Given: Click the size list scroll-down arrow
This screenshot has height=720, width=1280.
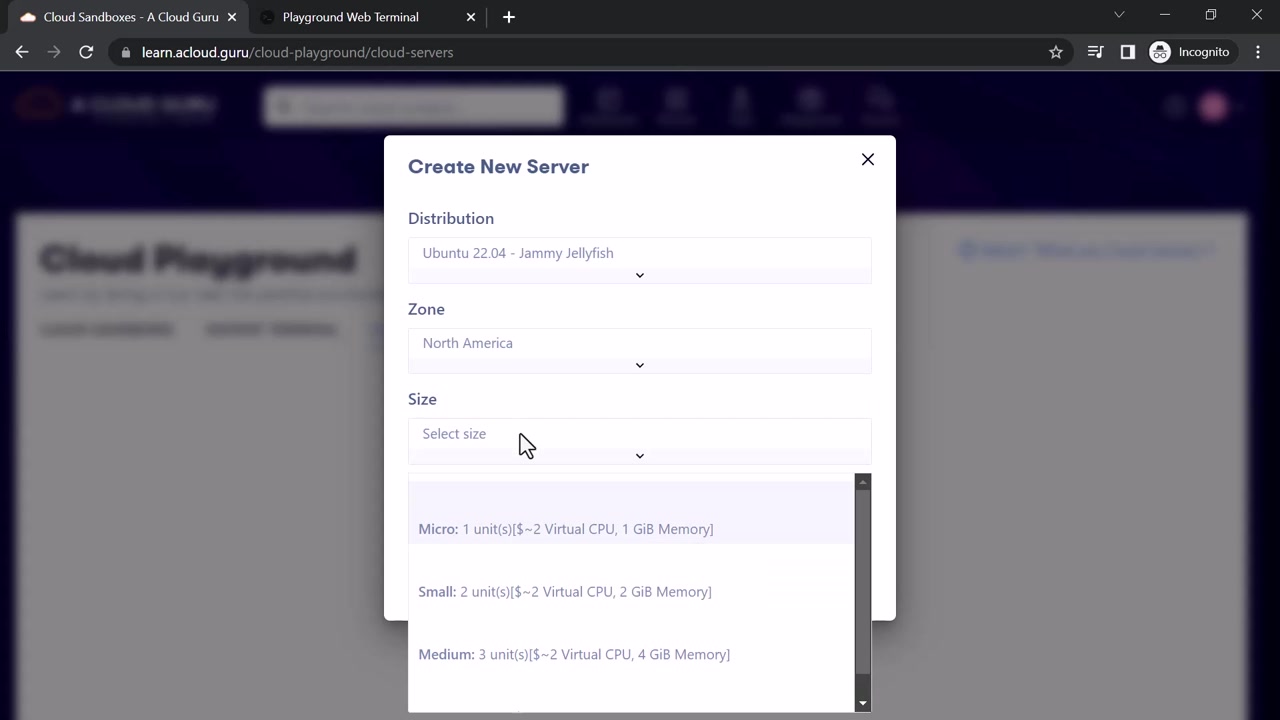Looking at the screenshot, I should (x=863, y=704).
